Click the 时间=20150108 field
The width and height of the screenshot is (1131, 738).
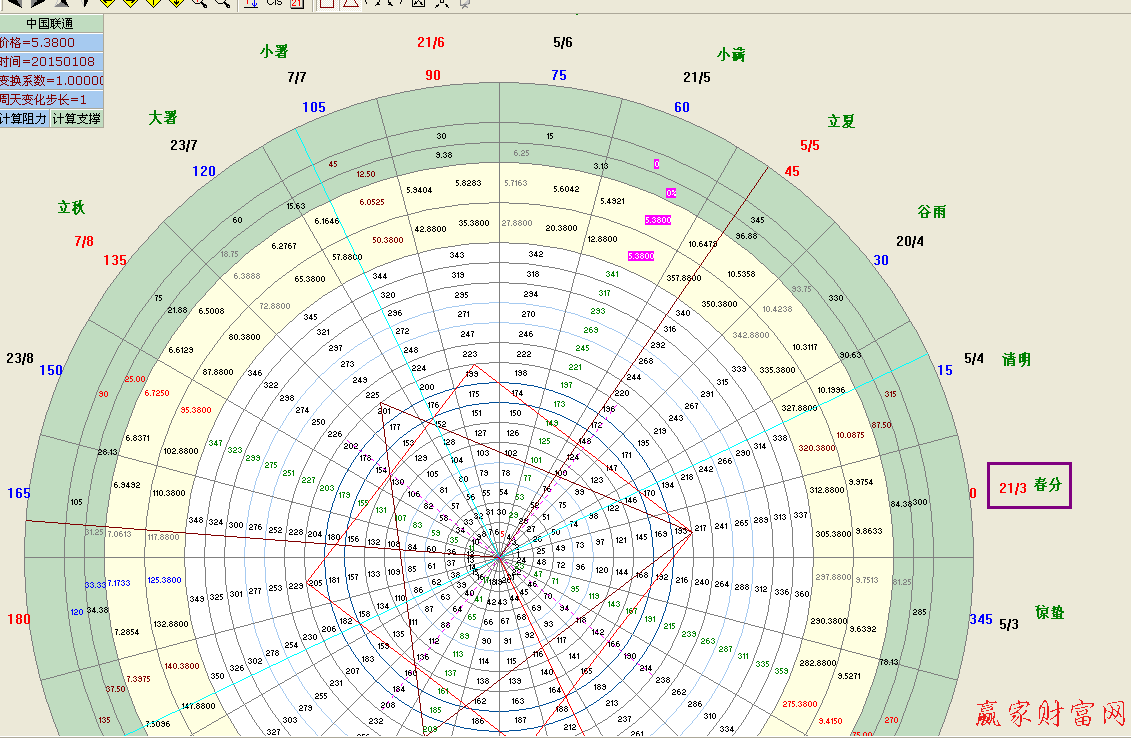[51, 62]
